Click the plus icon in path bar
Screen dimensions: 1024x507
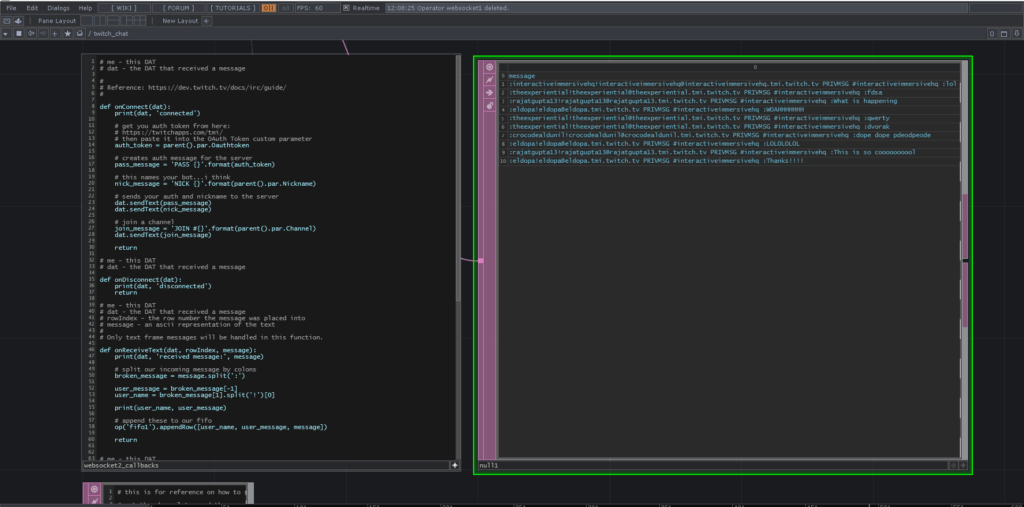[55, 33]
